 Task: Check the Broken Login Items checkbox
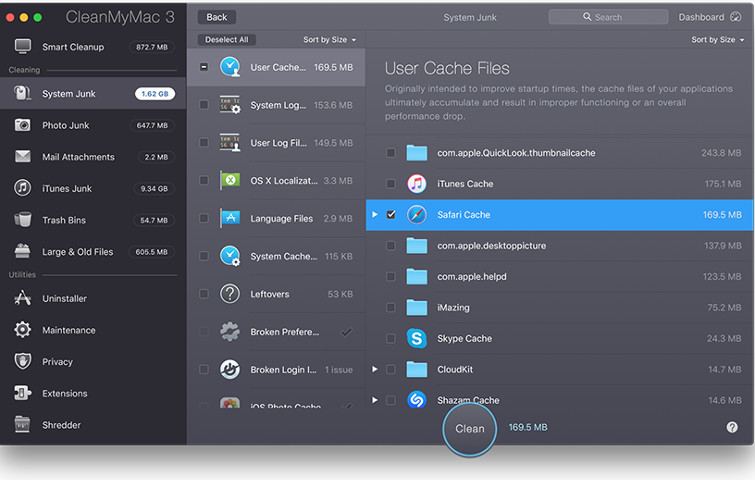click(x=204, y=369)
